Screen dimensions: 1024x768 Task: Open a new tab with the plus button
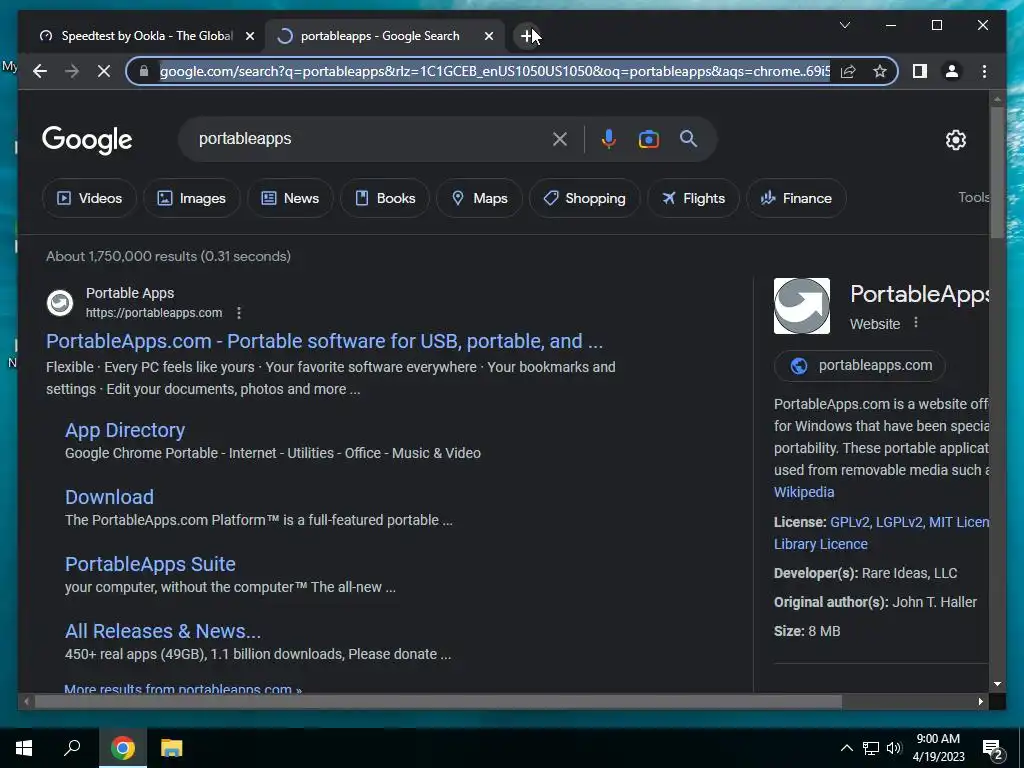pyautogui.click(x=527, y=36)
